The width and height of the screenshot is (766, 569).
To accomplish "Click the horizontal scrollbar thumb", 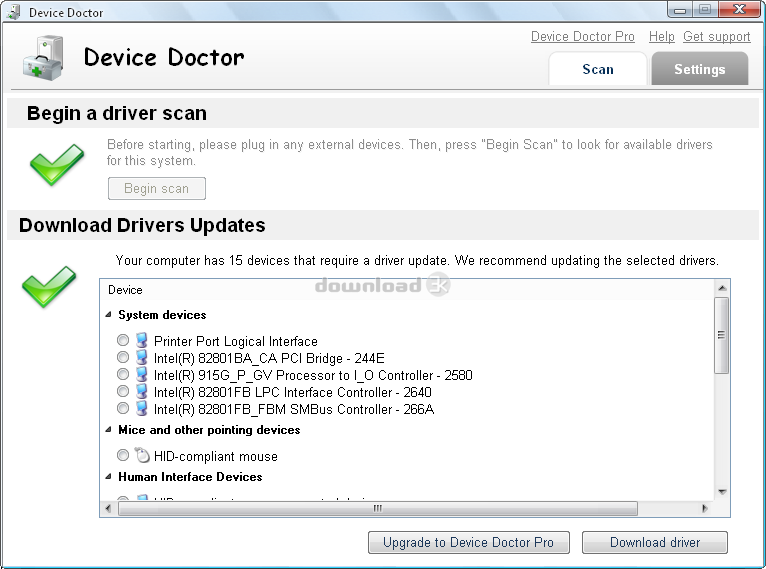I will (x=378, y=508).
